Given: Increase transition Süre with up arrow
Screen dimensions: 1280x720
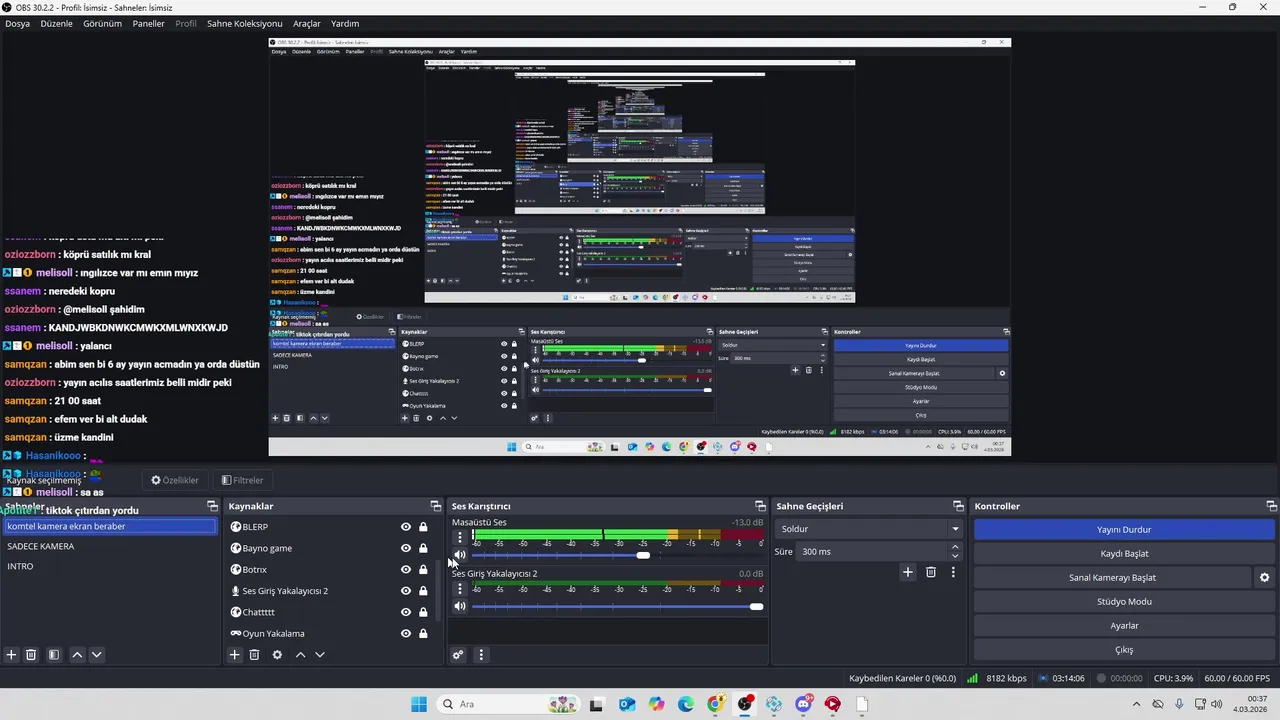Looking at the screenshot, I should coord(955,547).
